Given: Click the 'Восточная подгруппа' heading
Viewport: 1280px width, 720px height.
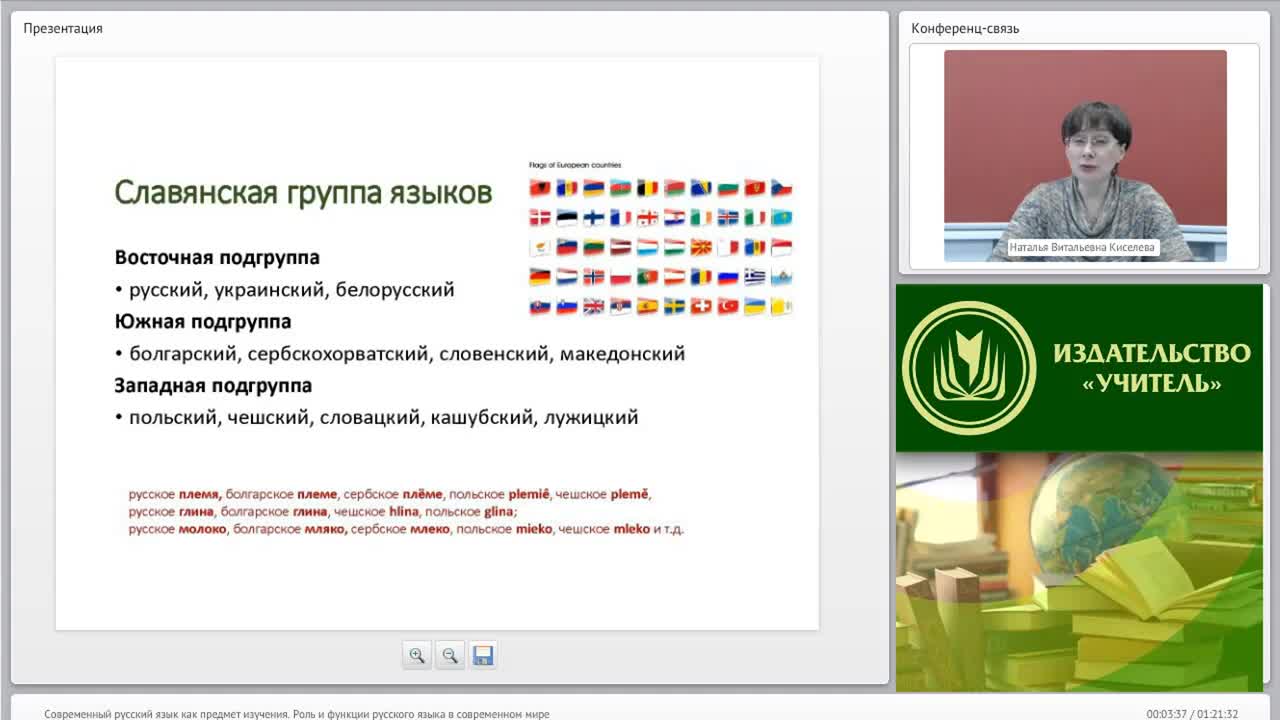Looking at the screenshot, I should click(x=217, y=257).
